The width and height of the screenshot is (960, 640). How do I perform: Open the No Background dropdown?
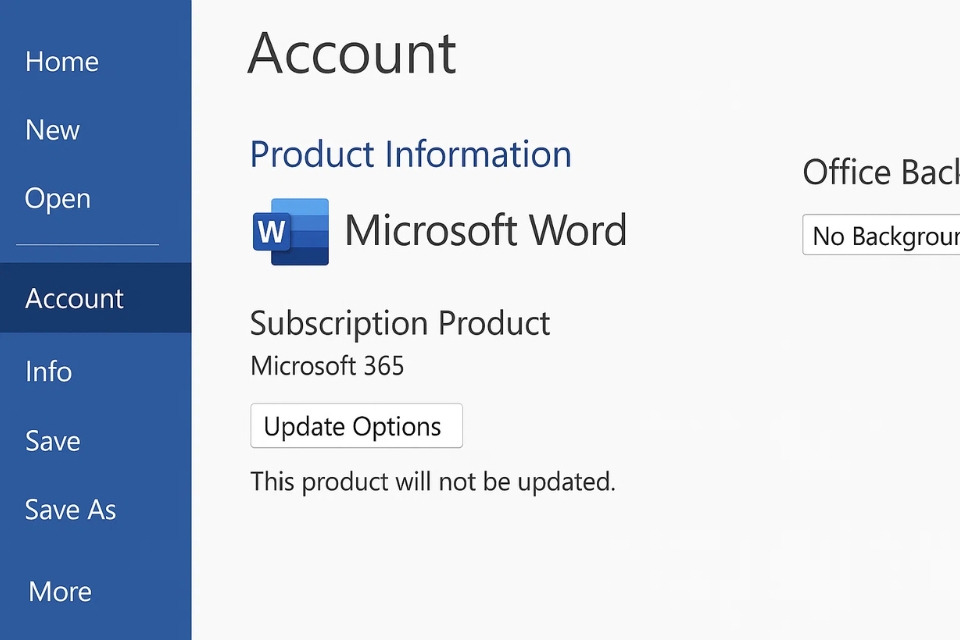point(882,236)
